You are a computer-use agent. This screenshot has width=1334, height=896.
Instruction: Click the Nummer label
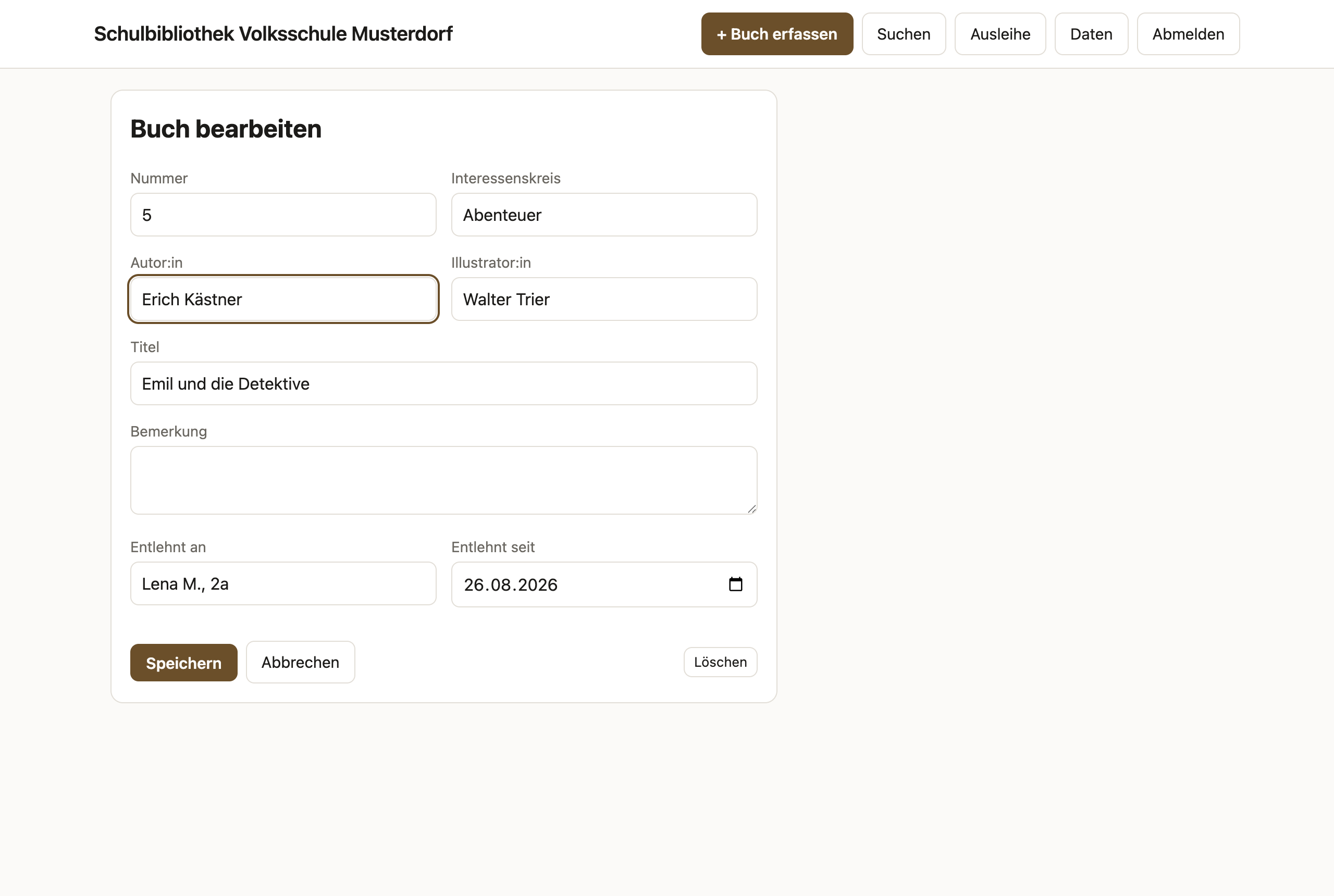click(159, 178)
